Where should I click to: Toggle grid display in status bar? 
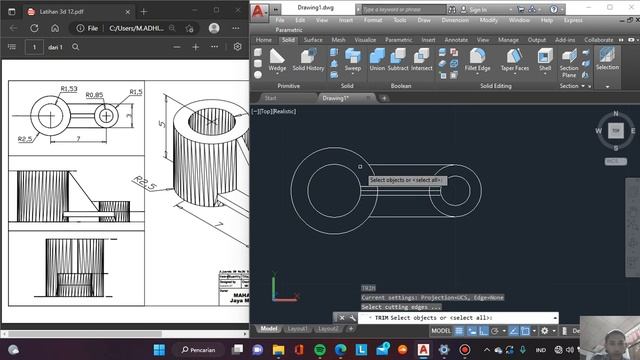tap(459, 331)
